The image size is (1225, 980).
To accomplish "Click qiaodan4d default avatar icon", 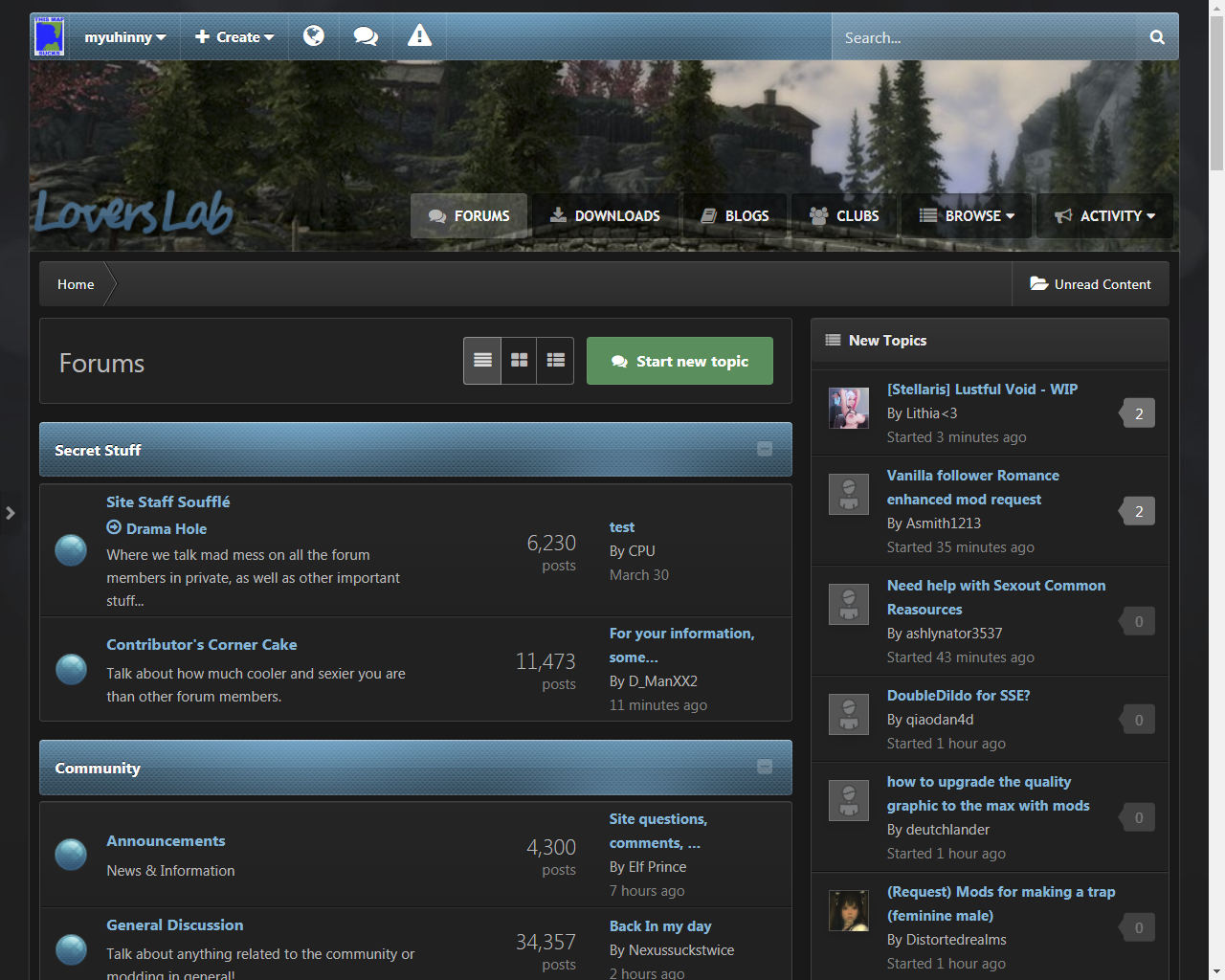I will pos(848,714).
